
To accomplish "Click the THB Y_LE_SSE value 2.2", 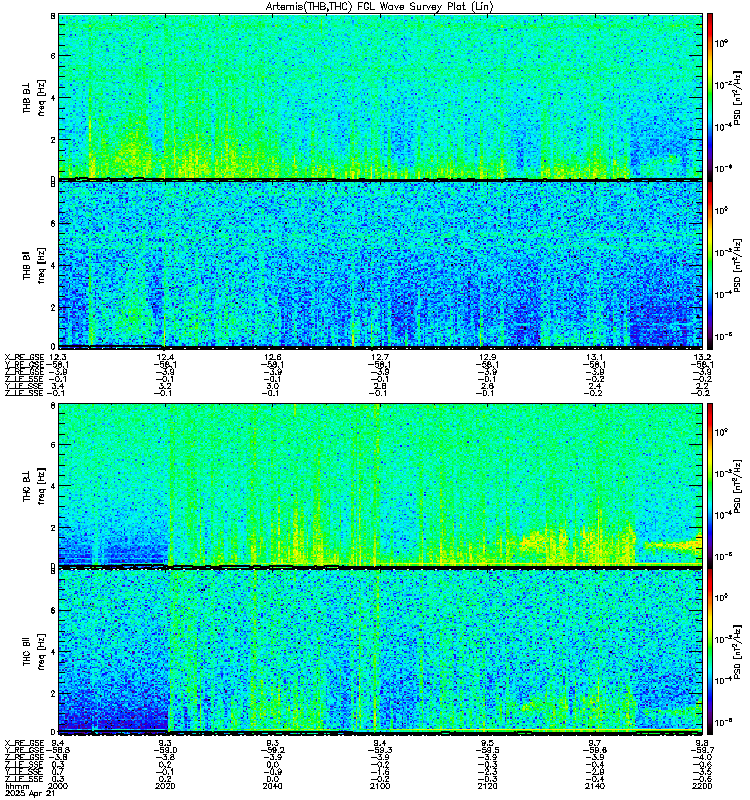I will [703, 386].
